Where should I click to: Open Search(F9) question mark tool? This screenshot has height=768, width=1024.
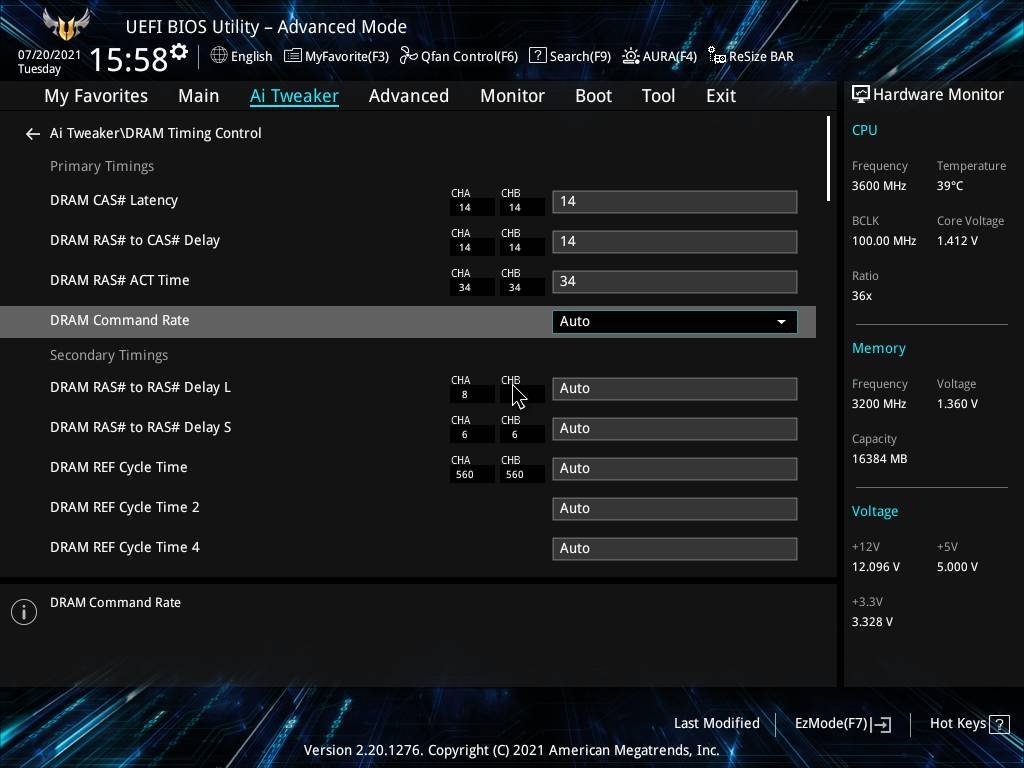point(569,56)
